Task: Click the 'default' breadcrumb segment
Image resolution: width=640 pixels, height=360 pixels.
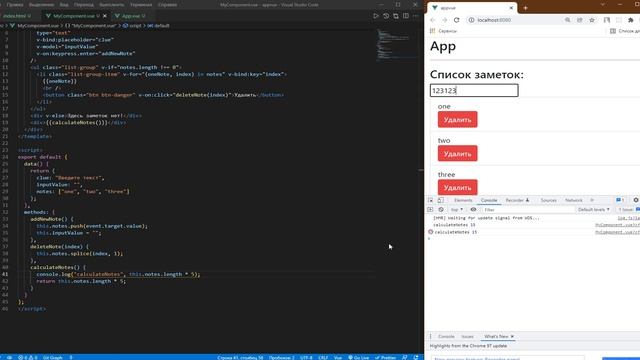Action: click(x=158, y=25)
